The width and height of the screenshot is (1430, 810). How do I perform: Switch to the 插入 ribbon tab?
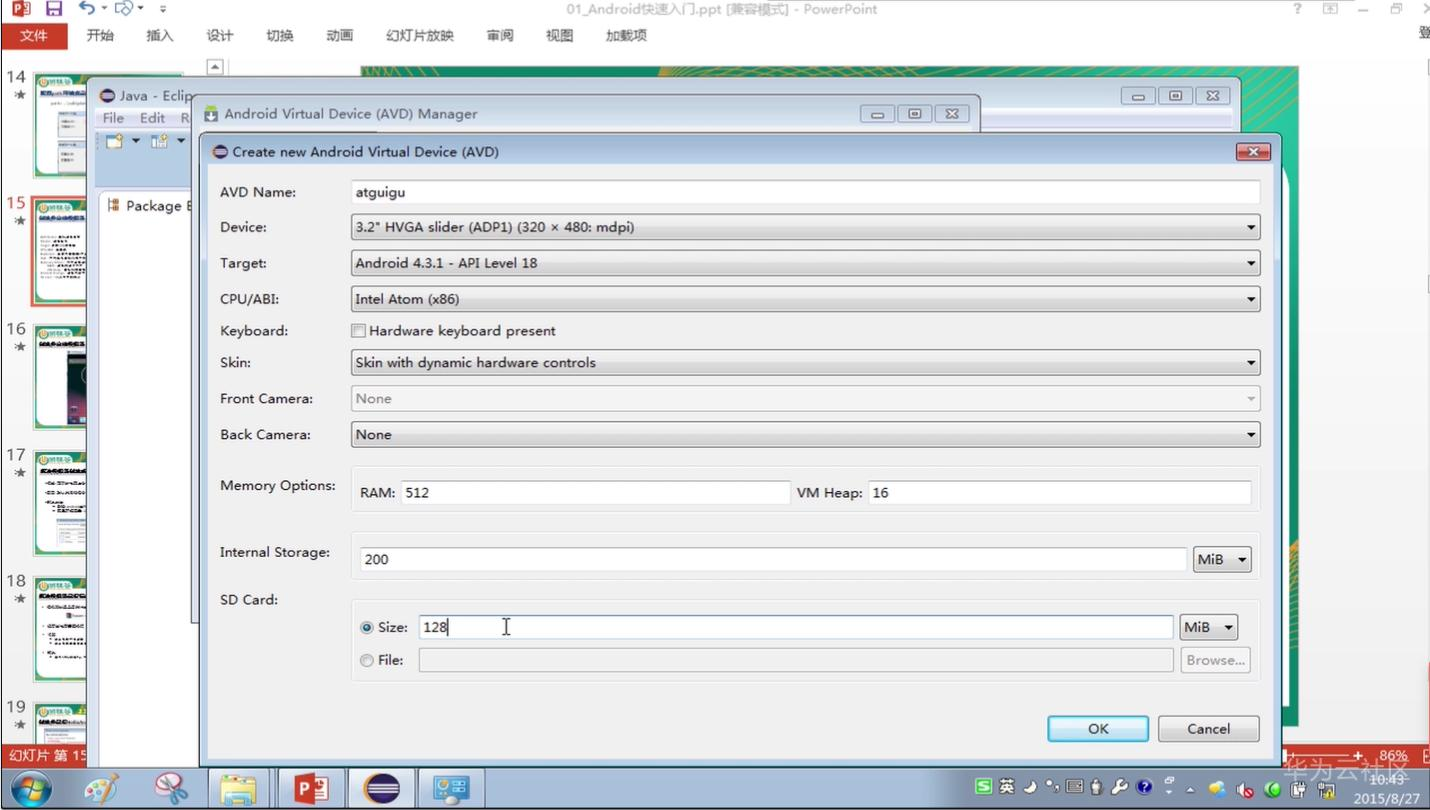tap(160, 36)
